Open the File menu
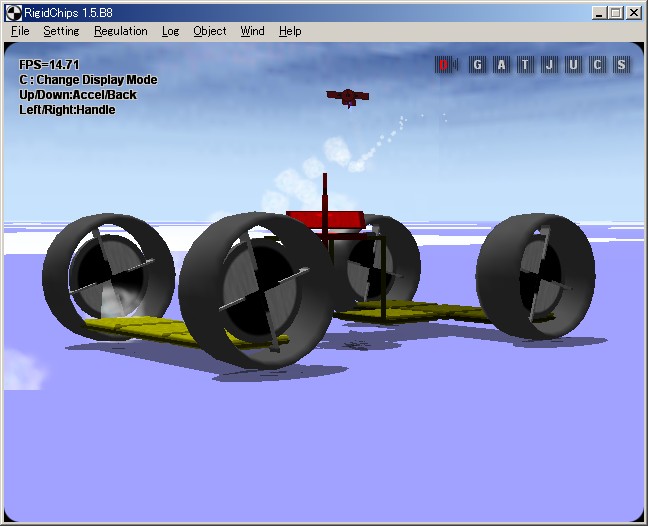The height and width of the screenshot is (526, 648). click(x=20, y=31)
